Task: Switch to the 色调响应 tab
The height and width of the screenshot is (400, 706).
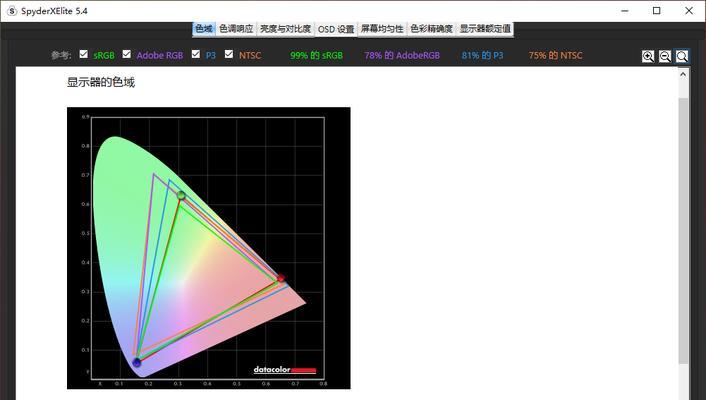Action: pyautogui.click(x=236, y=29)
